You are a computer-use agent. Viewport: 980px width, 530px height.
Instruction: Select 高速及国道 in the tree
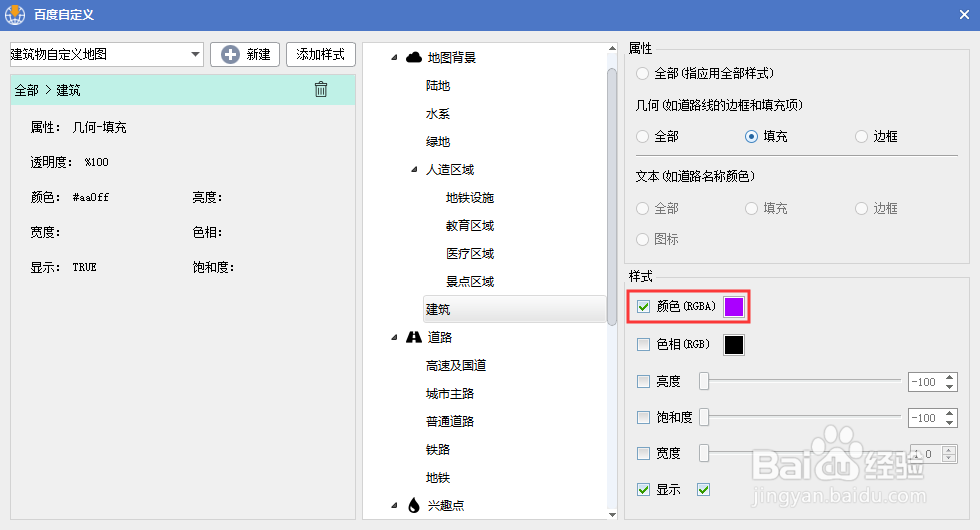tap(456, 366)
